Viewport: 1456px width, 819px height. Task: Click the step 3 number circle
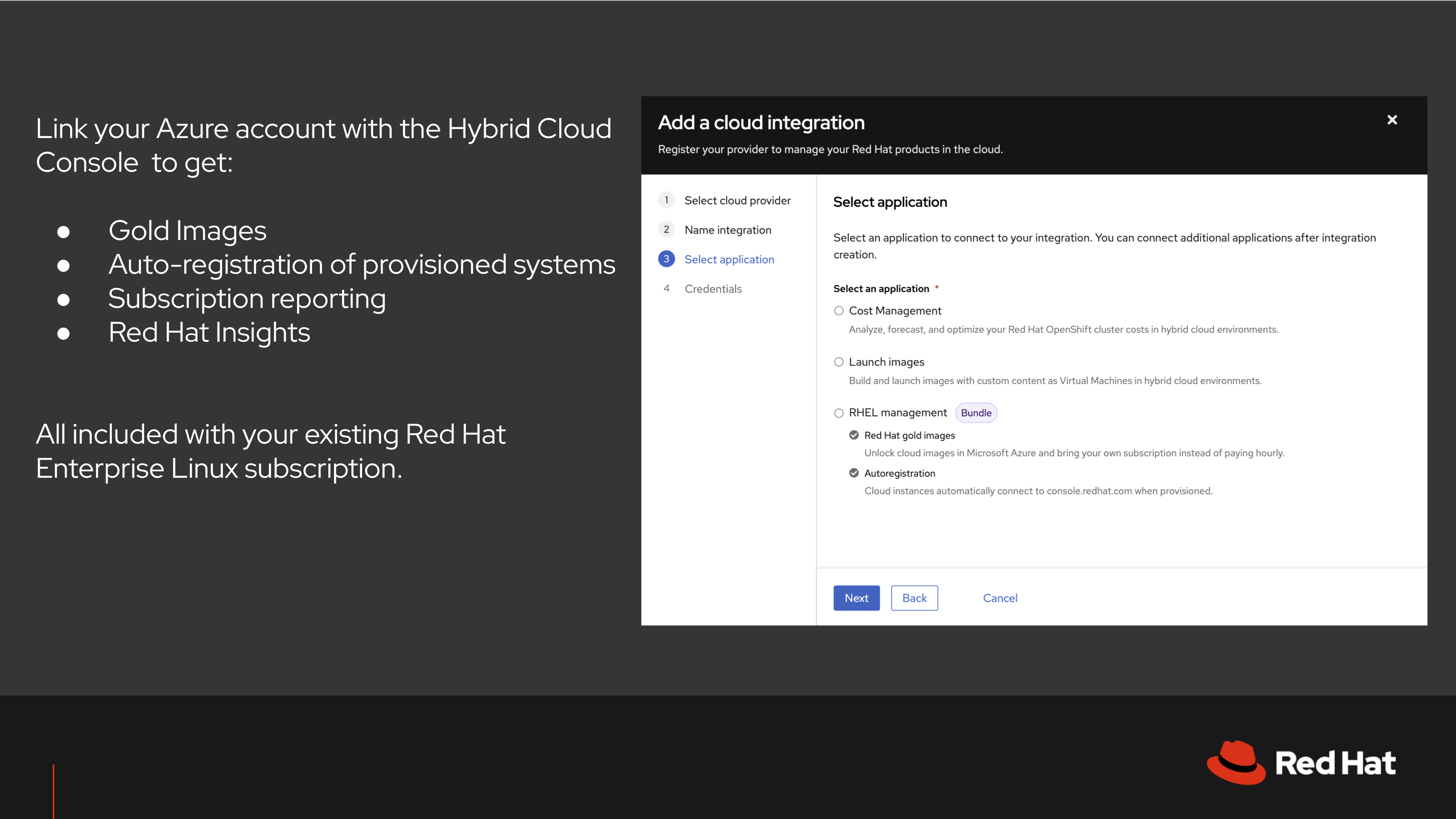coord(667,259)
